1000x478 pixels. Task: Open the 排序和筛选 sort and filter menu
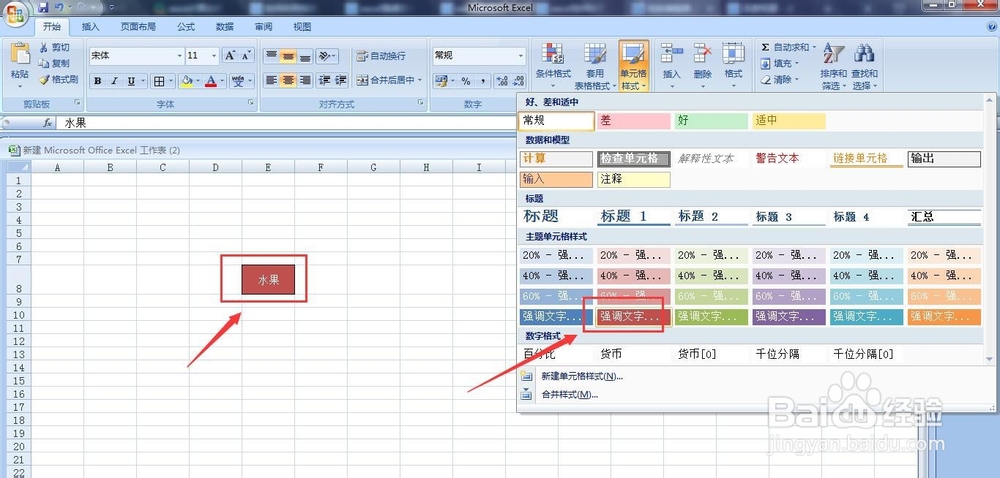click(x=833, y=67)
